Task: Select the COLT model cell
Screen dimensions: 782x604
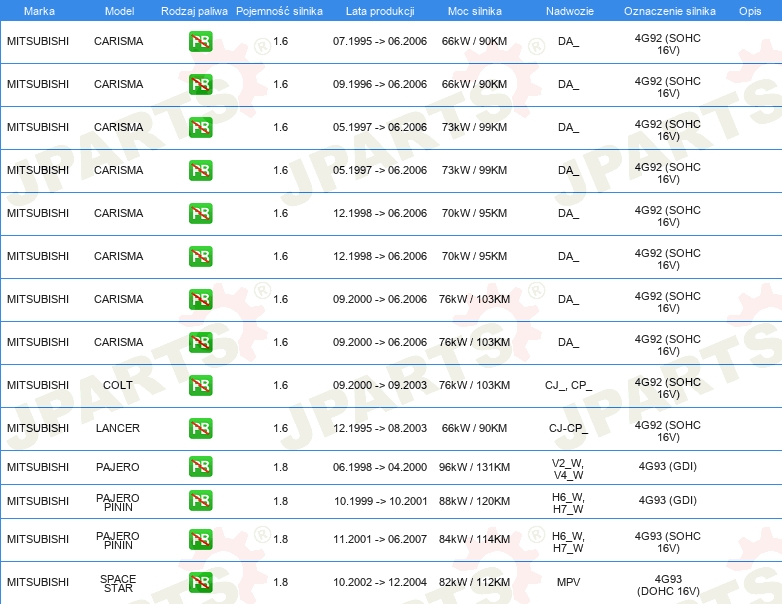Action: pyautogui.click(x=118, y=385)
